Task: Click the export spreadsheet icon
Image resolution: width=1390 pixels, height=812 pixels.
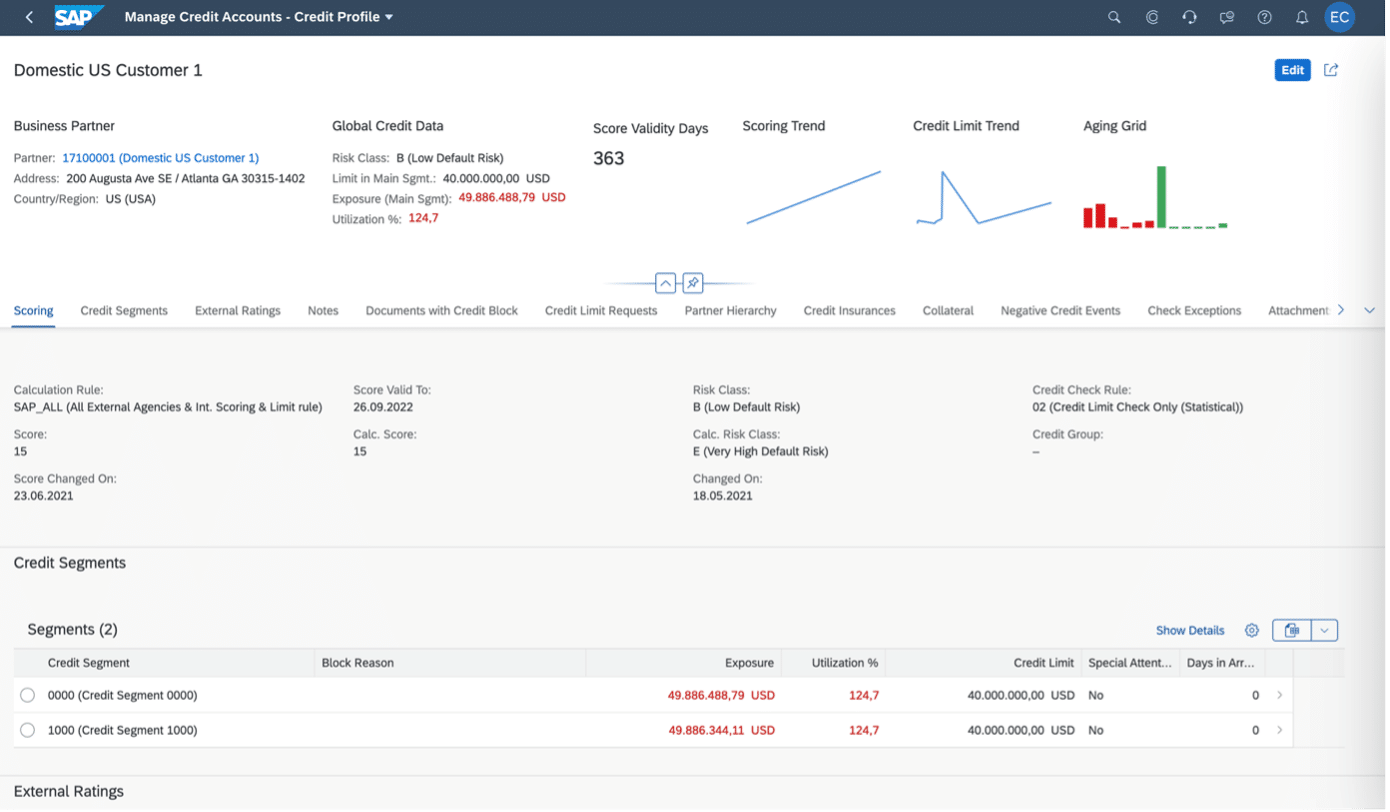Action: point(1291,630)
